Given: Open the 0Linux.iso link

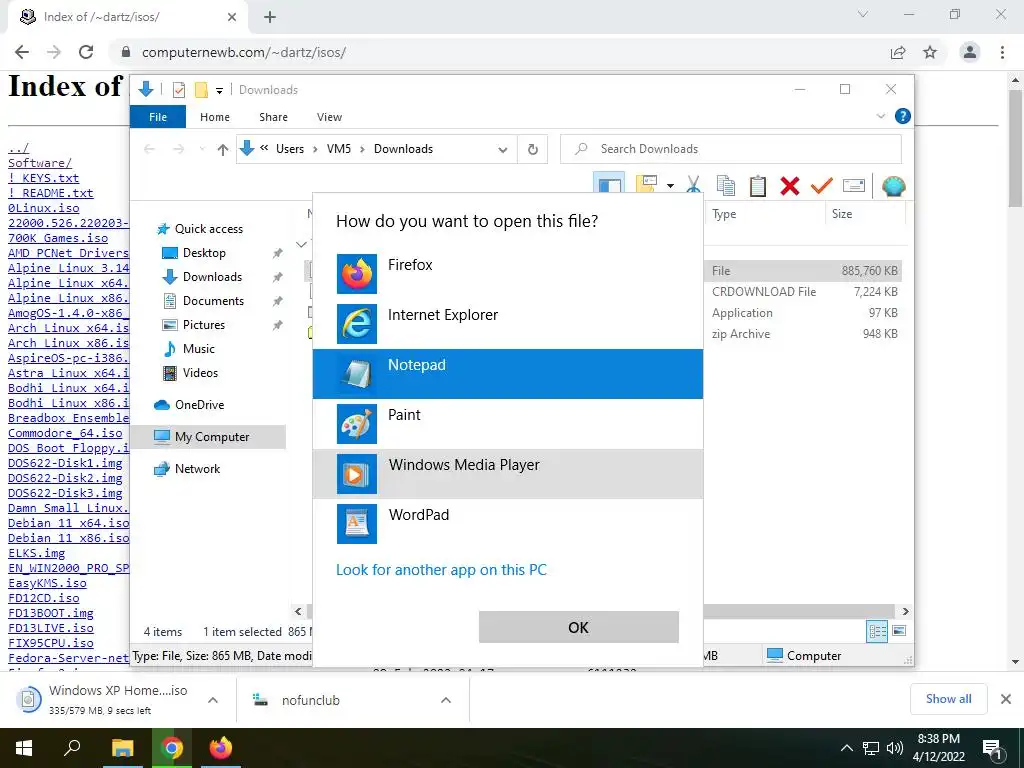Looking at the screenshot, I should 44,208.
